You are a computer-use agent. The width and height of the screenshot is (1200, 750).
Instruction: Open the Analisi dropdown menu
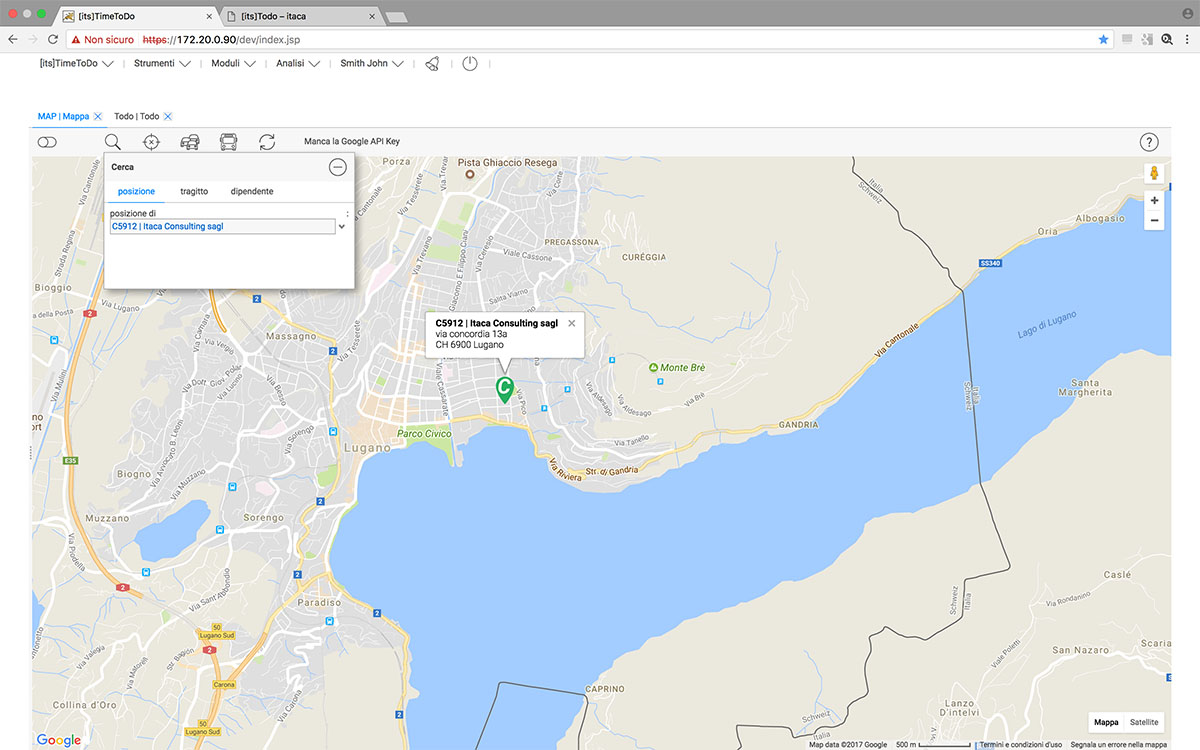click(298, 63)
